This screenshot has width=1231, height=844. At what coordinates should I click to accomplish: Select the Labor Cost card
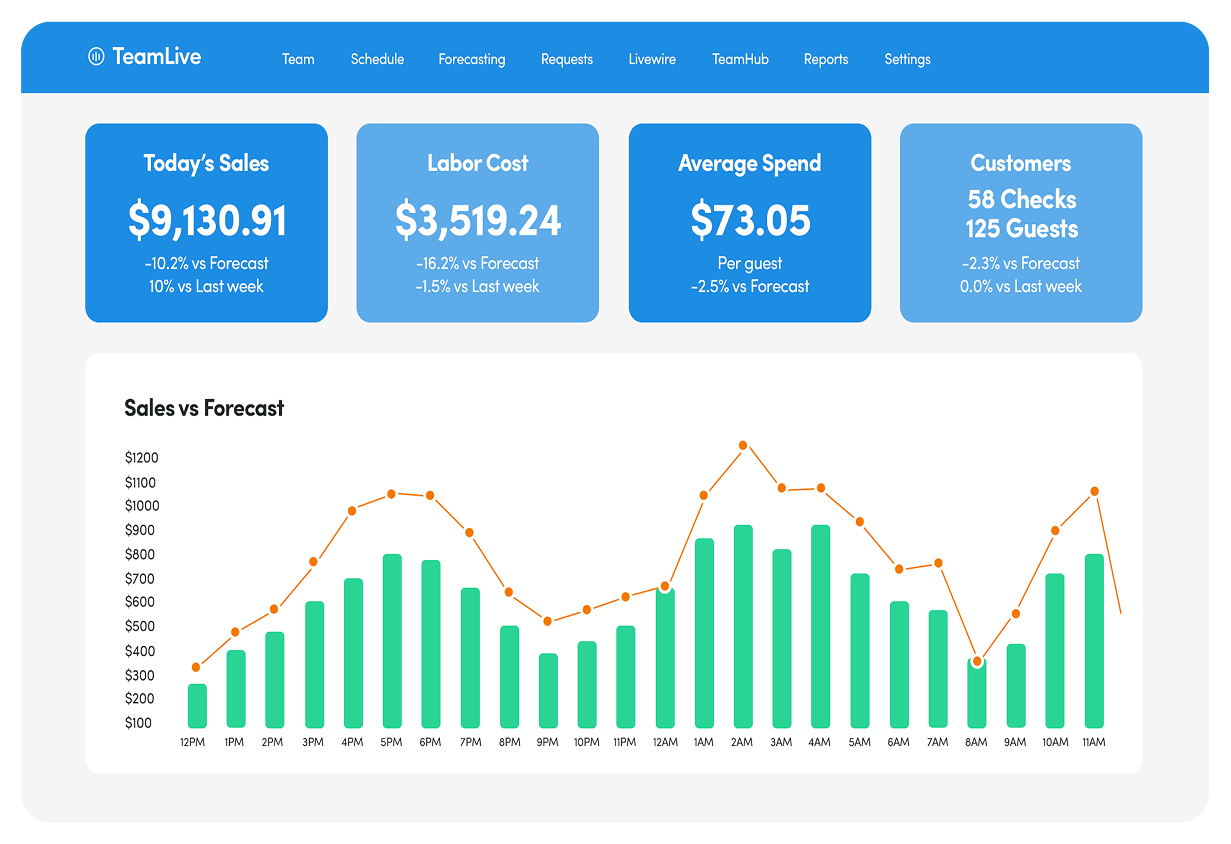coord(477,223)
